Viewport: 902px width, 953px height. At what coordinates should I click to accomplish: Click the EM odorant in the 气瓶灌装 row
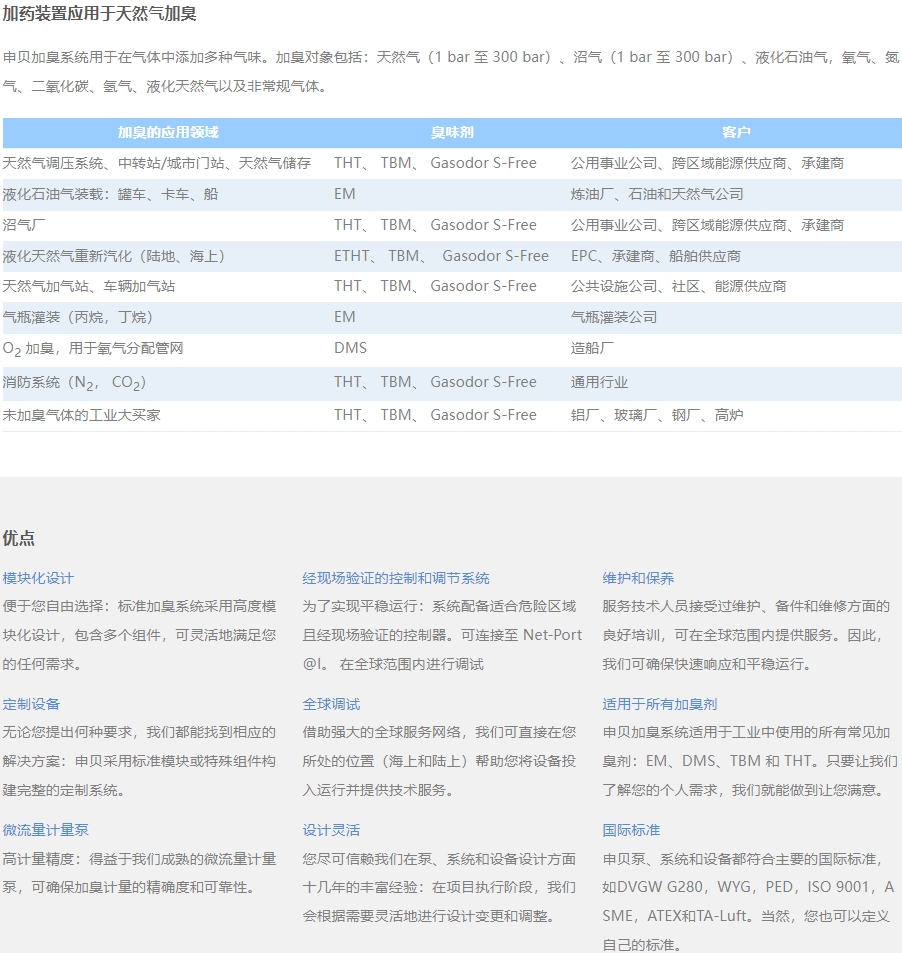(x=345, y=317)
